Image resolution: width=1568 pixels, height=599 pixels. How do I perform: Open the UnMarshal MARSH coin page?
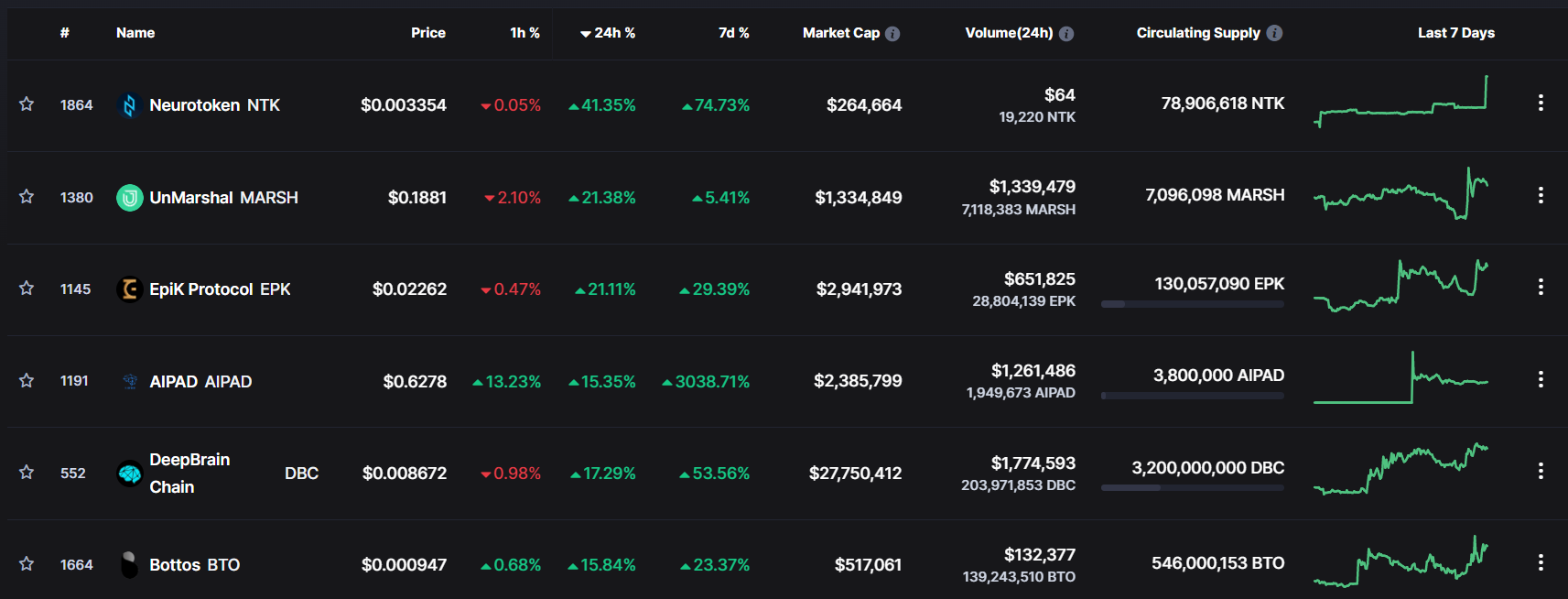click(x=223, y=198)
